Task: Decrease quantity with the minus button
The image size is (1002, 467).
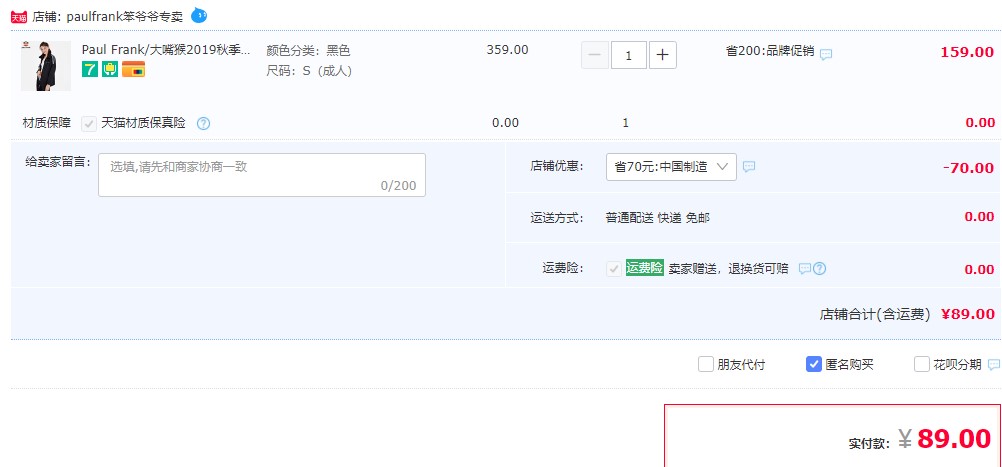Action: tap(594, 55)
